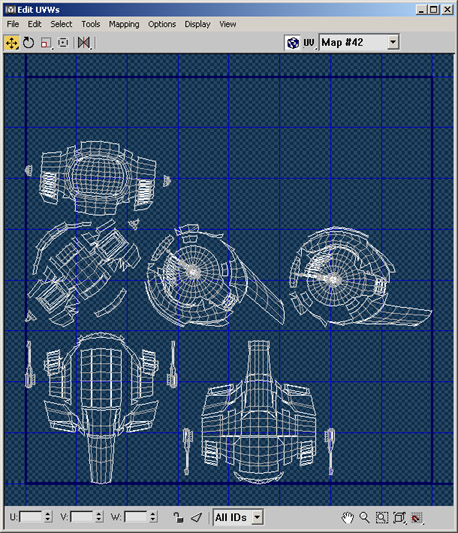The image size is (458, 533).
Task: Open the Mapping menu
Action: (x=124, y=24)
